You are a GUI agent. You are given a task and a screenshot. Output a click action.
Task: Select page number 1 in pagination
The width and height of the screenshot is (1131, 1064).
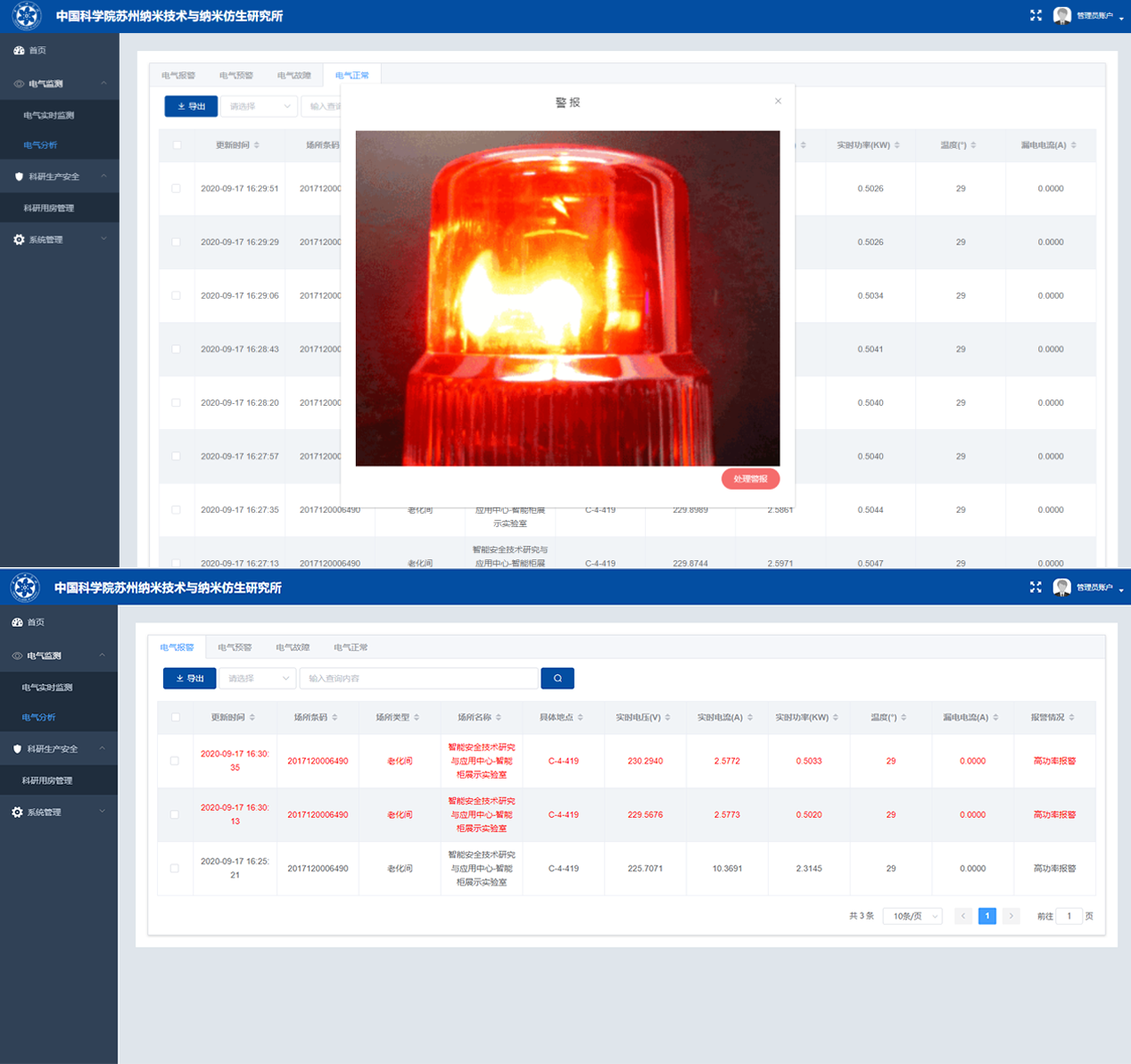(987, 916)
